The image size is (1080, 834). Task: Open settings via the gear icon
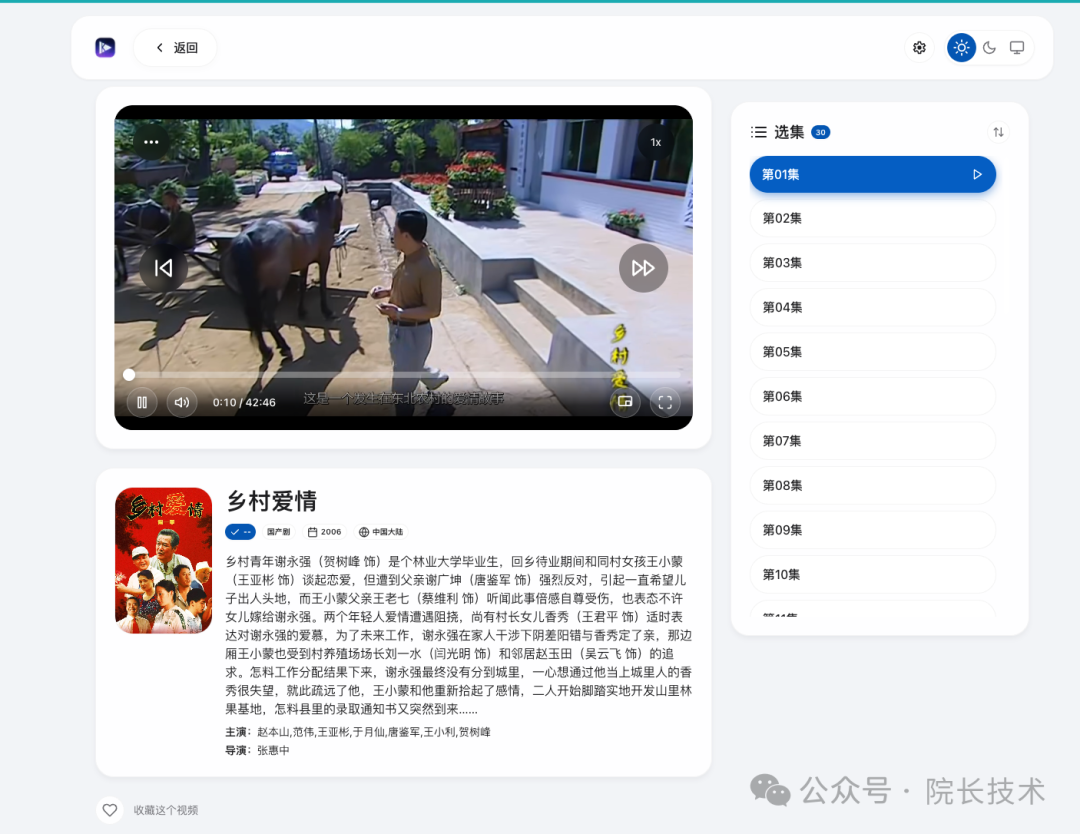pyautogui.click(x=918, y=47)
